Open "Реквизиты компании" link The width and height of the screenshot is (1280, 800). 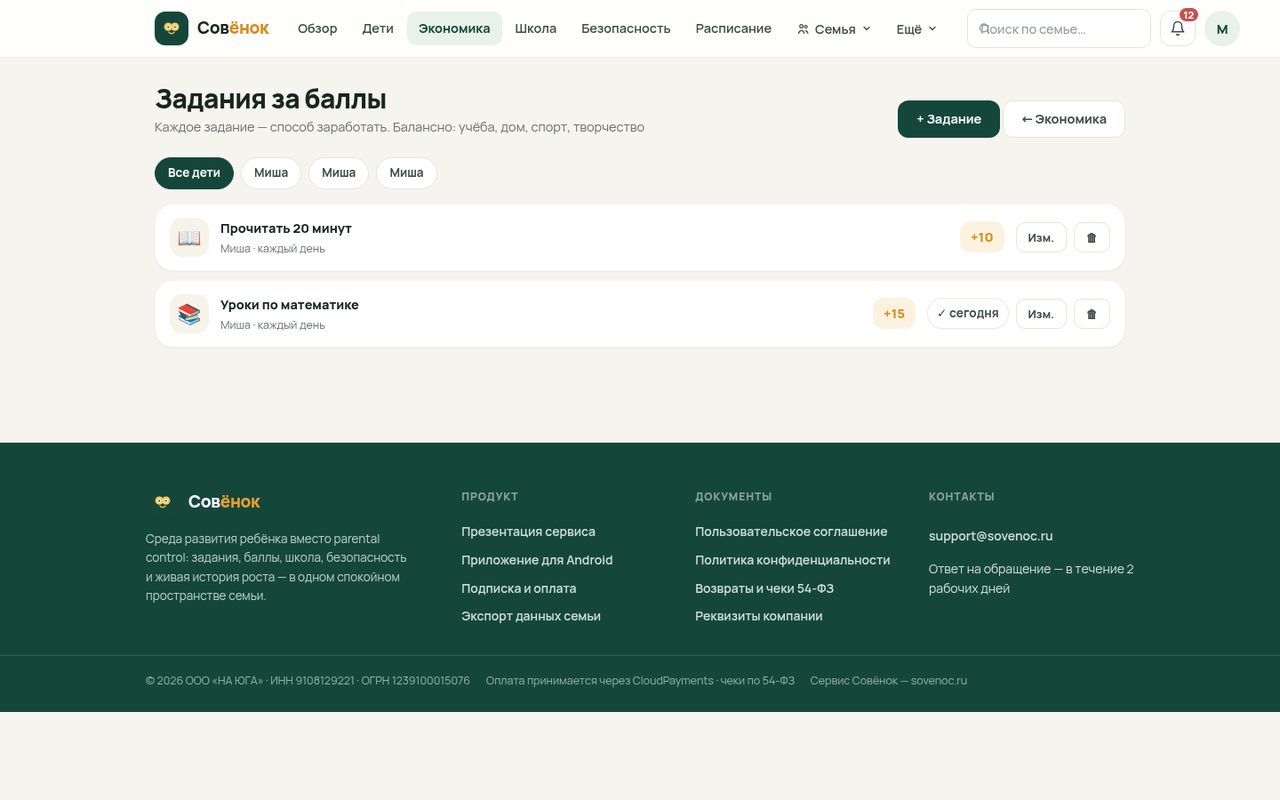[759, 616]
